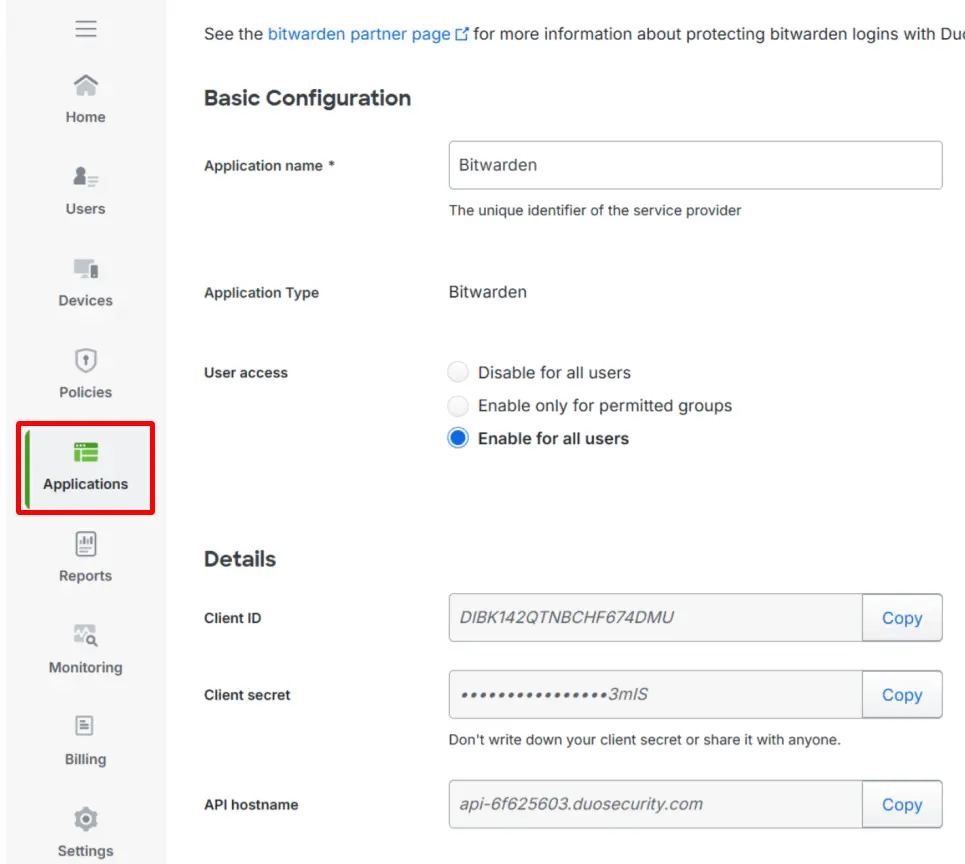Click the Billing label in sidebar
Screen dimensions: 965x864
pyautogui.click(x=86, y=759)
